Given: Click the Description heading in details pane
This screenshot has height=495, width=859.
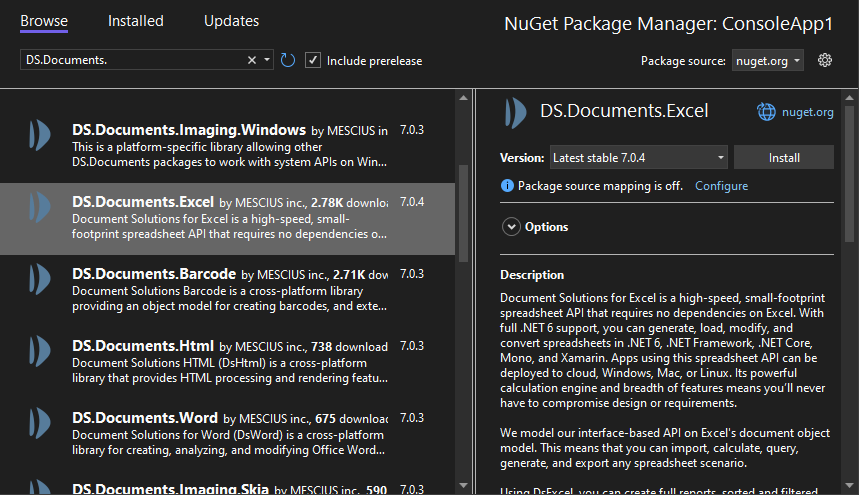Looking at the screenshot, I should pyautogui.click(x=532, y=275).
